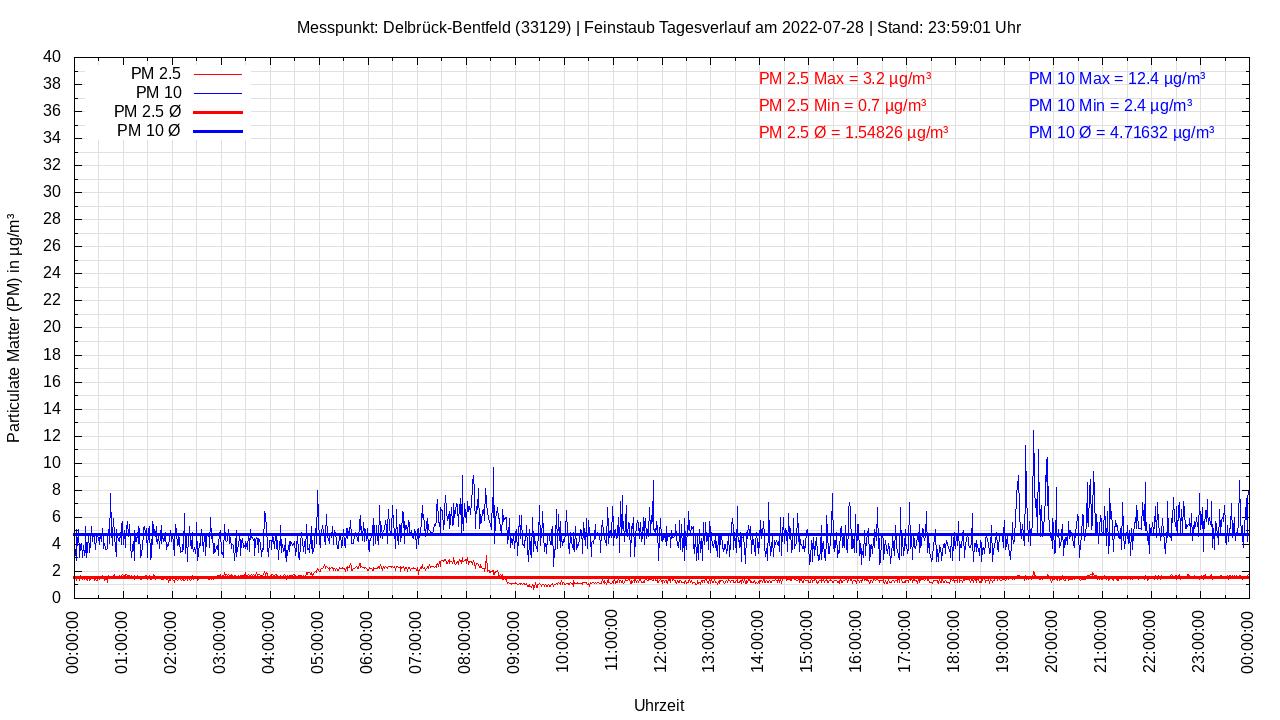Viewport: 1280px width, 720px height.
Task: Select the PM 2.5 Min = 0.7 µg/m³ text
Action: pos(842,105)
